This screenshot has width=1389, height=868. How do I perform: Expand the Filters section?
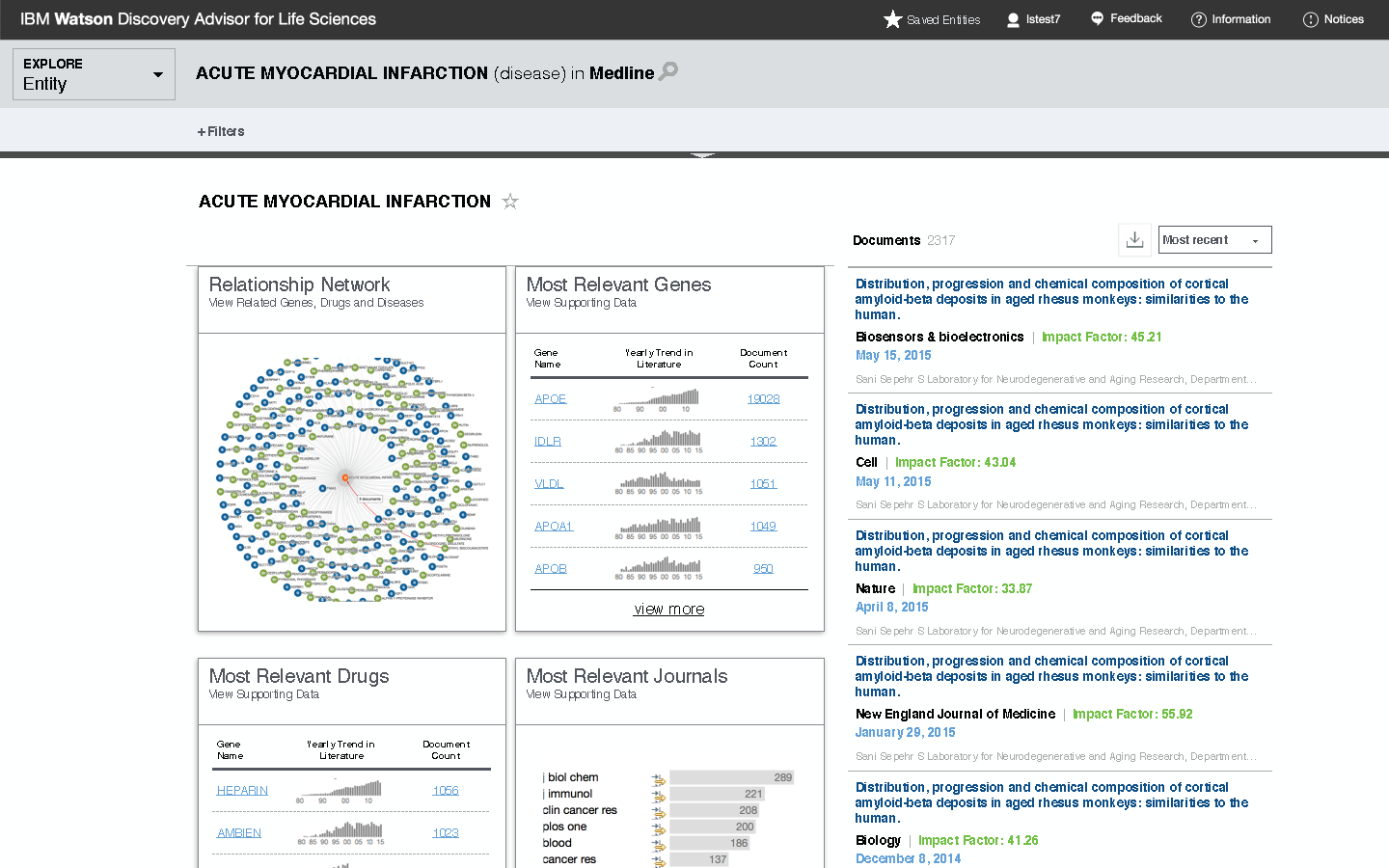221,131
